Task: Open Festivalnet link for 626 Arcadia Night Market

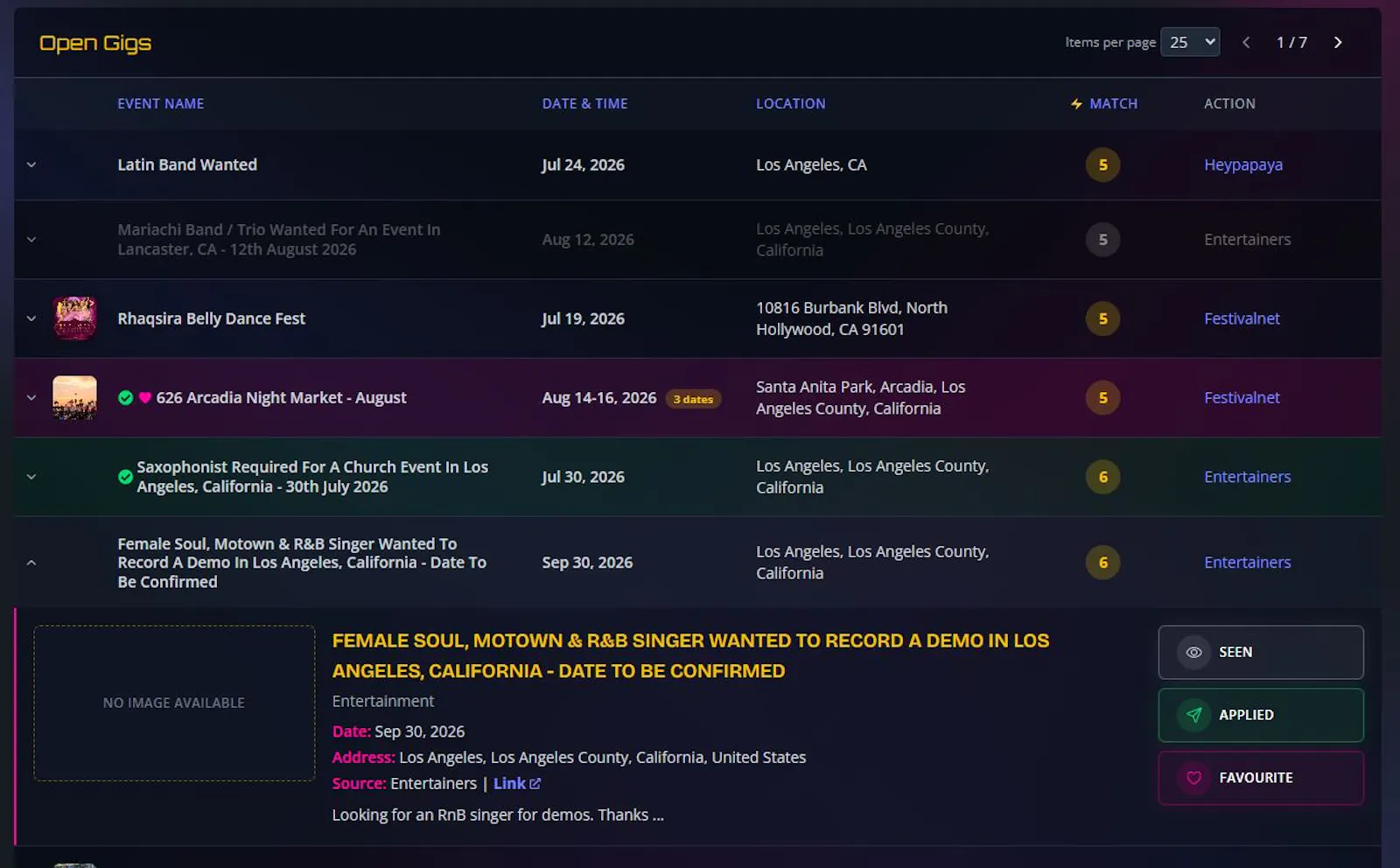Action: click(x=1242, y=397)
